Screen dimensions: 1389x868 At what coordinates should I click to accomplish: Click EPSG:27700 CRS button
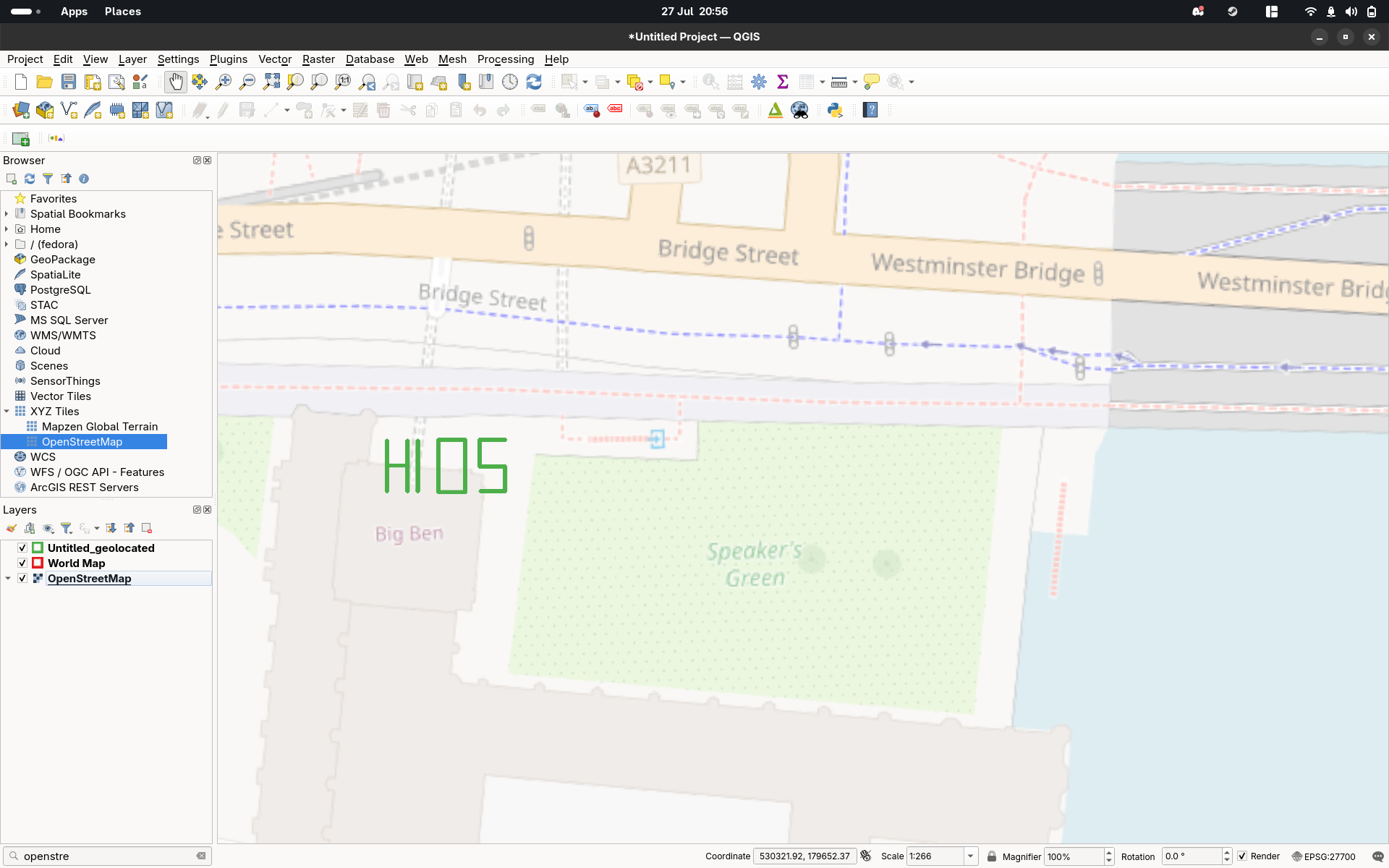tap(1323, 856)
